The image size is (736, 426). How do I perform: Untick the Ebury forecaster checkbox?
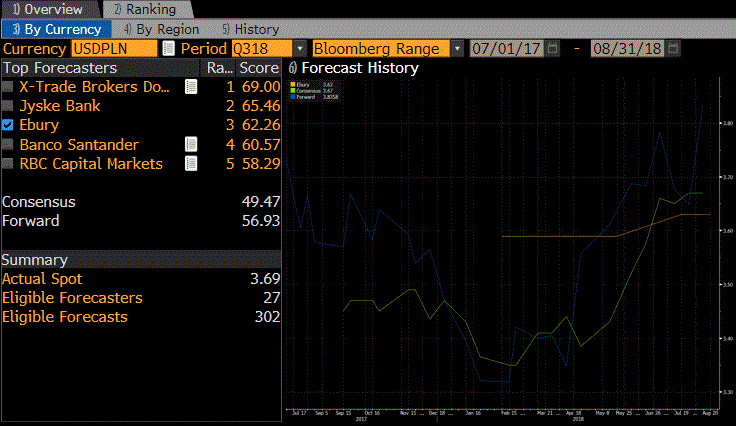pyautogui.click(x=8, y=125)
